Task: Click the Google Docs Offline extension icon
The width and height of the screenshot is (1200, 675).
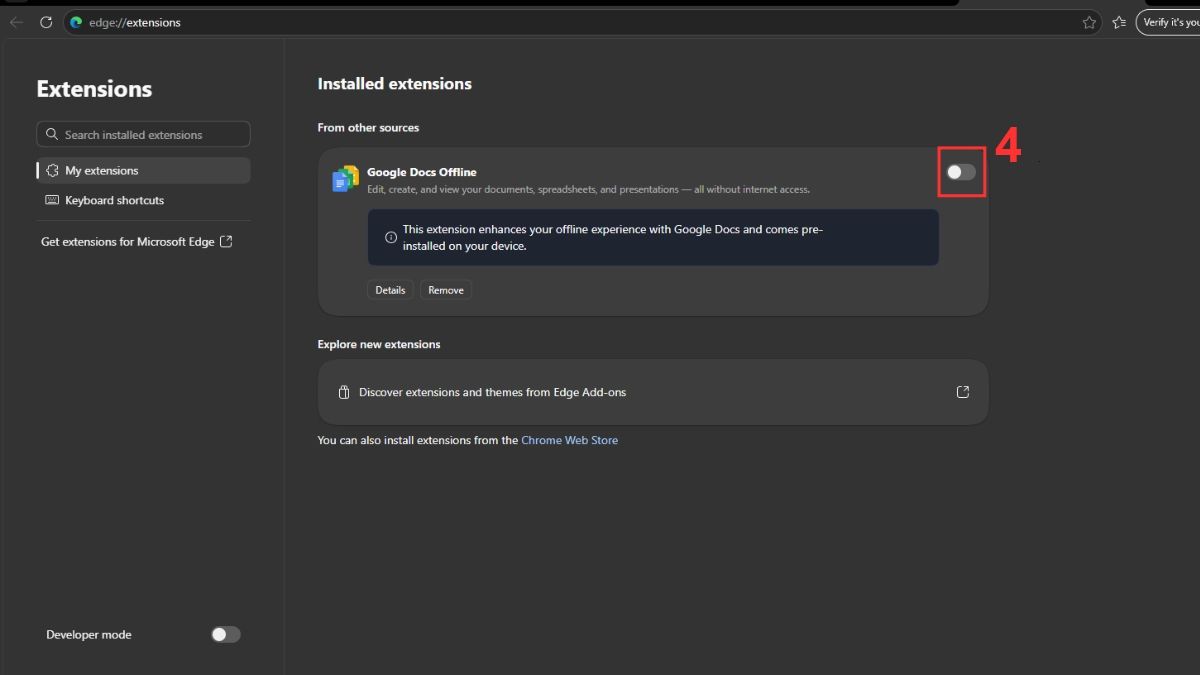Action: (346, 179)
